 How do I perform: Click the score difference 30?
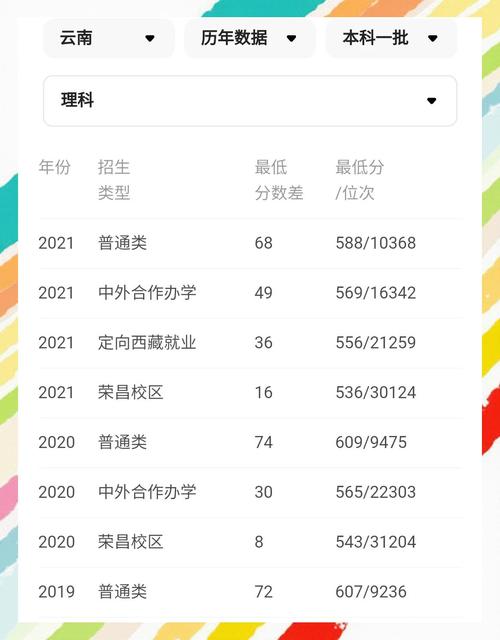(264, 492)
